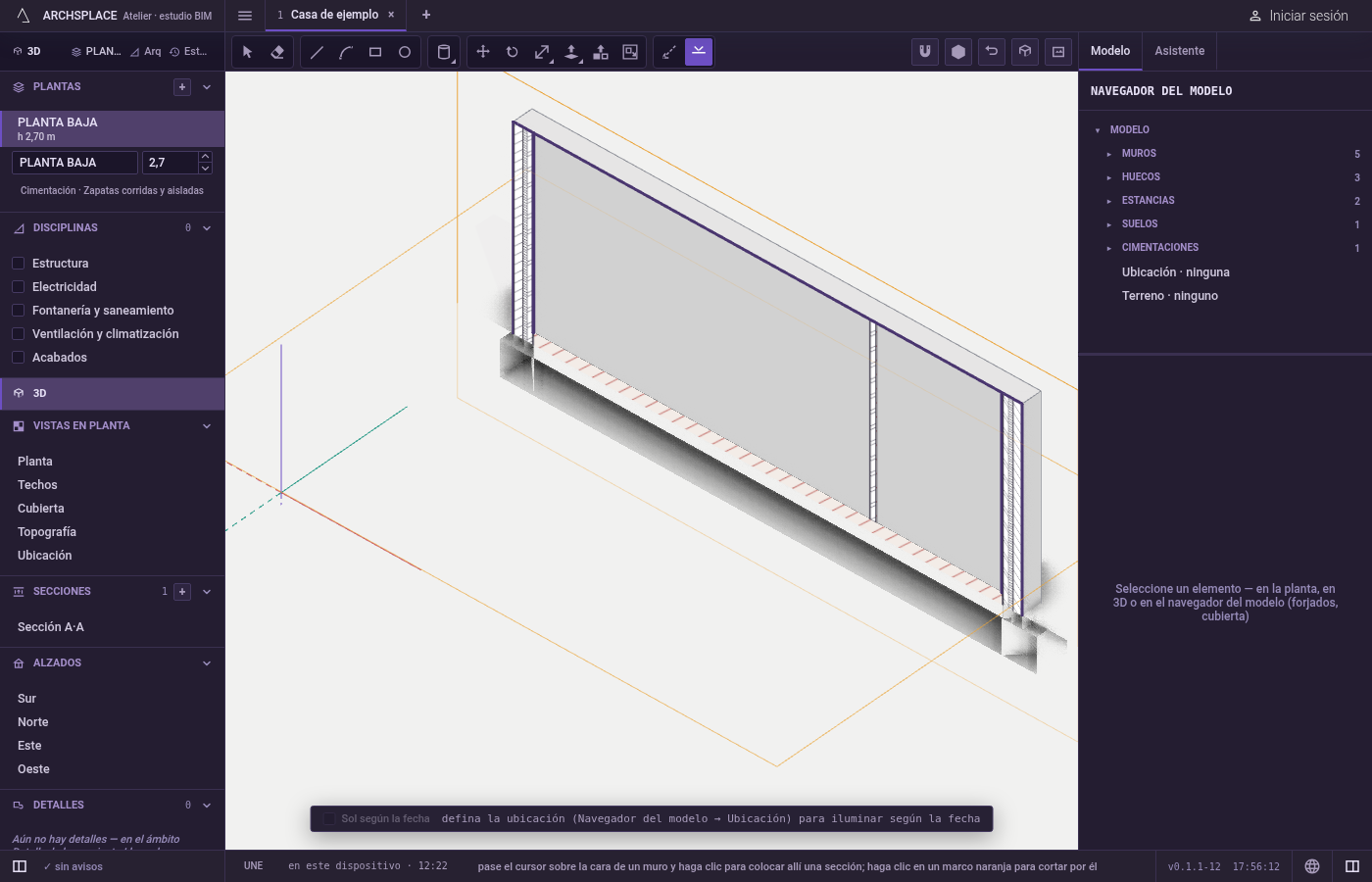Click the Iniciar sesión button
The height and width of the screenshot is (882, 1372).
1298,16
